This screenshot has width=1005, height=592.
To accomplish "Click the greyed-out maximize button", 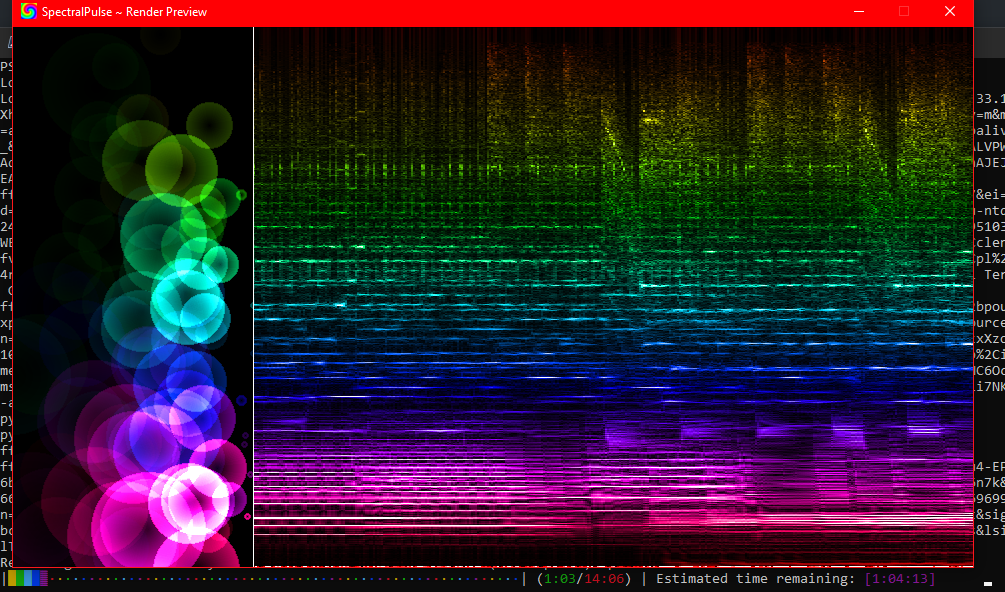I will click(x=904, y=12).
